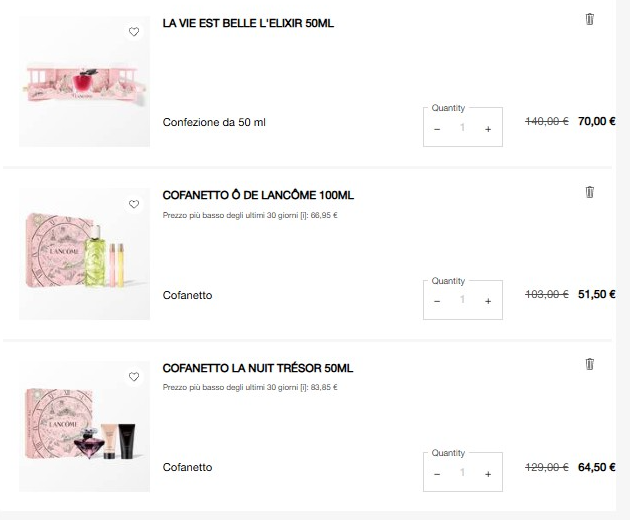
Task: Toggle wishlist heart on Ô de Lancôme set
Action: (x=134, y=204)
